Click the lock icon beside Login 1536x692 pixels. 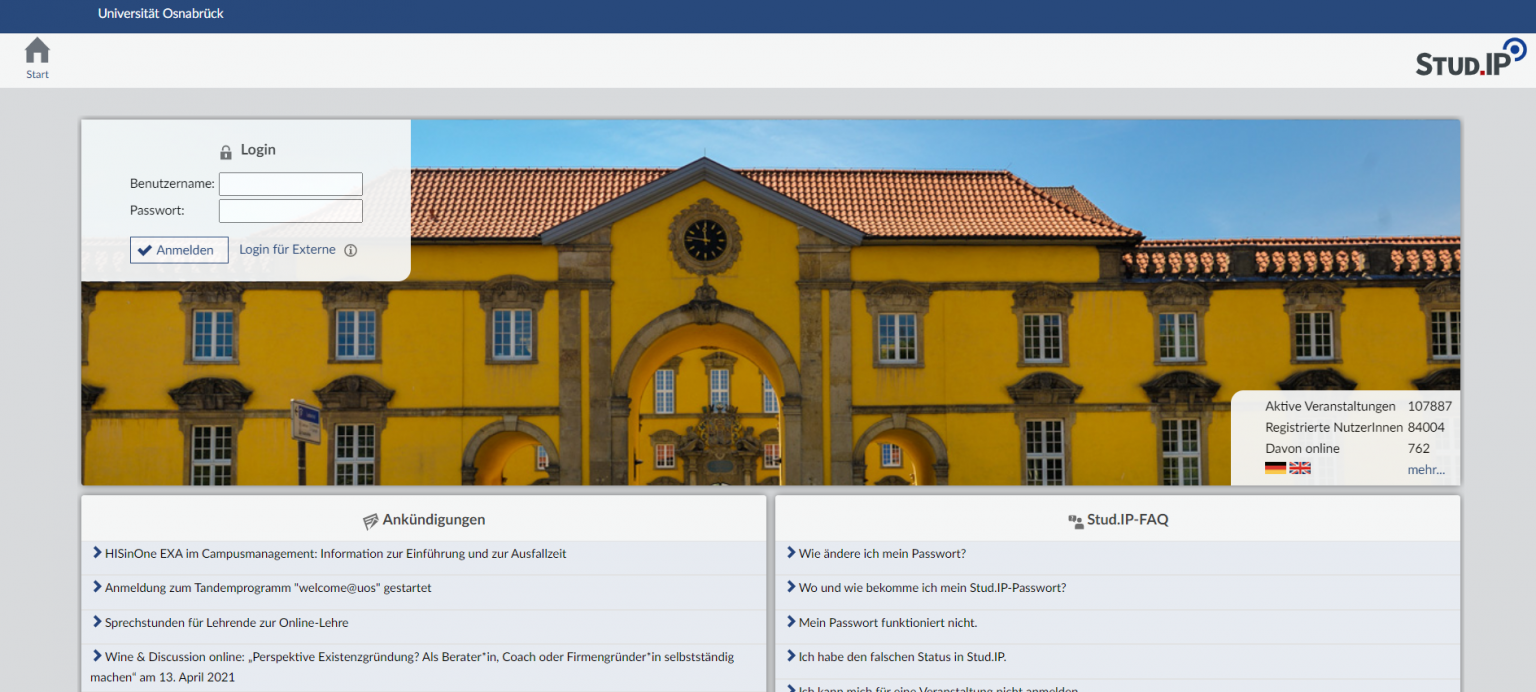[x=225, y=150]
